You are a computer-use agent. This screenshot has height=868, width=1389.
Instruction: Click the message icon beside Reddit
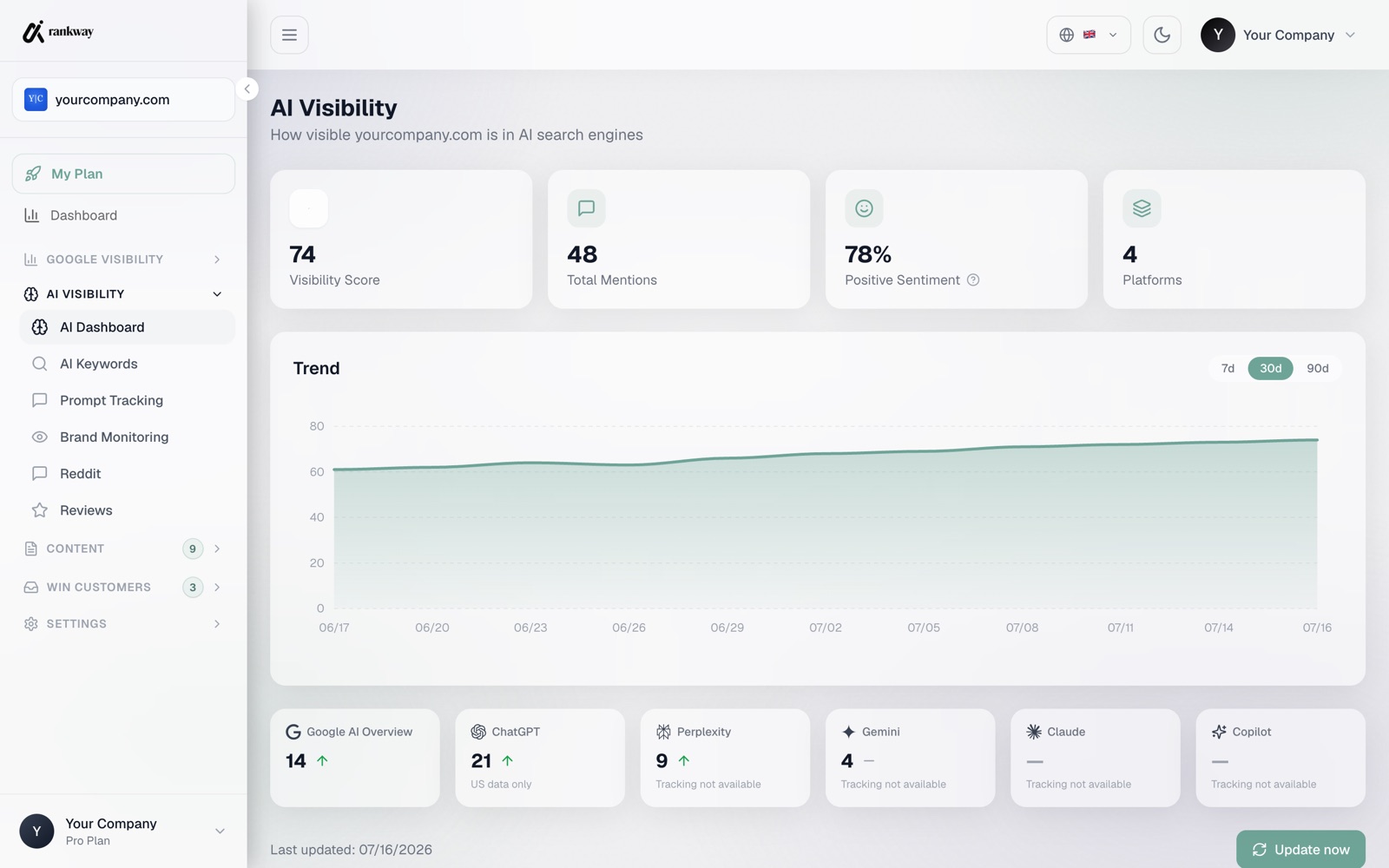pos(39,473)
